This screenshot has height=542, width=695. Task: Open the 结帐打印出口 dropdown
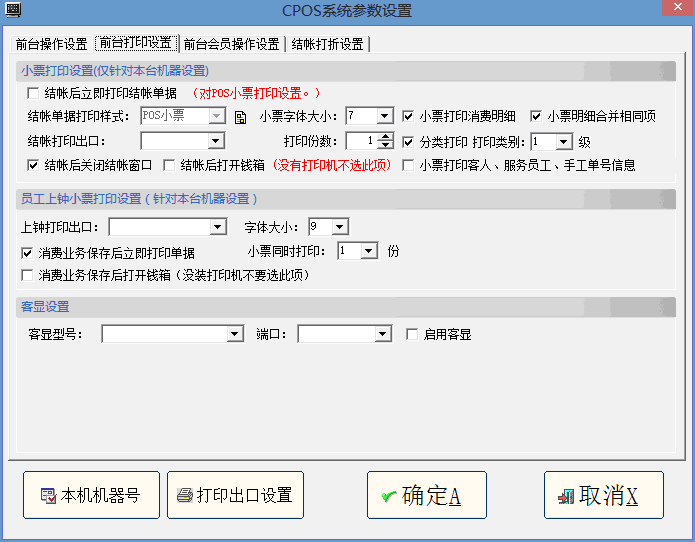tap(216, 141)
